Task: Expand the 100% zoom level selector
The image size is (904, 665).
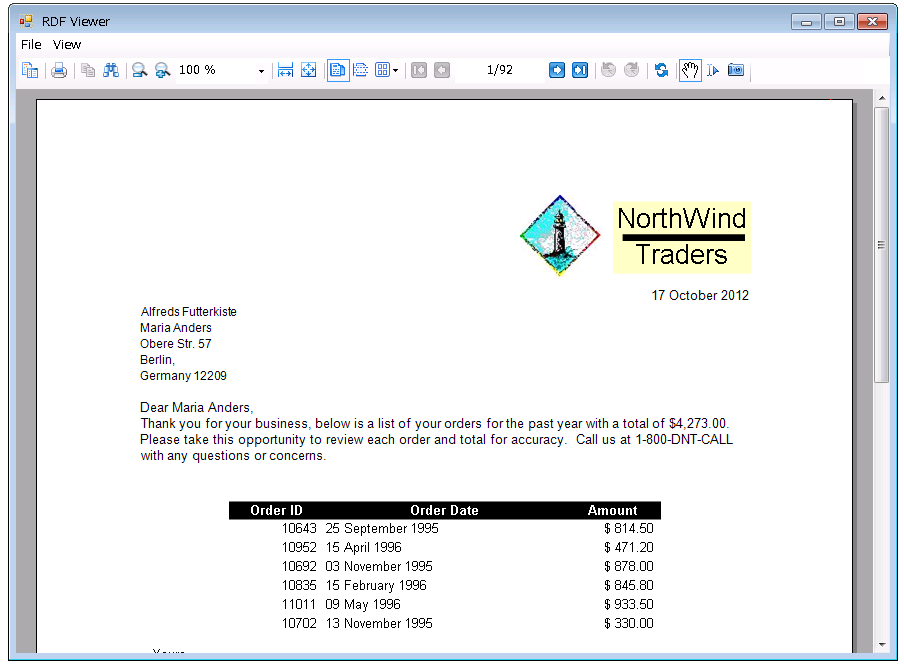Action: (x=261, y=70)
